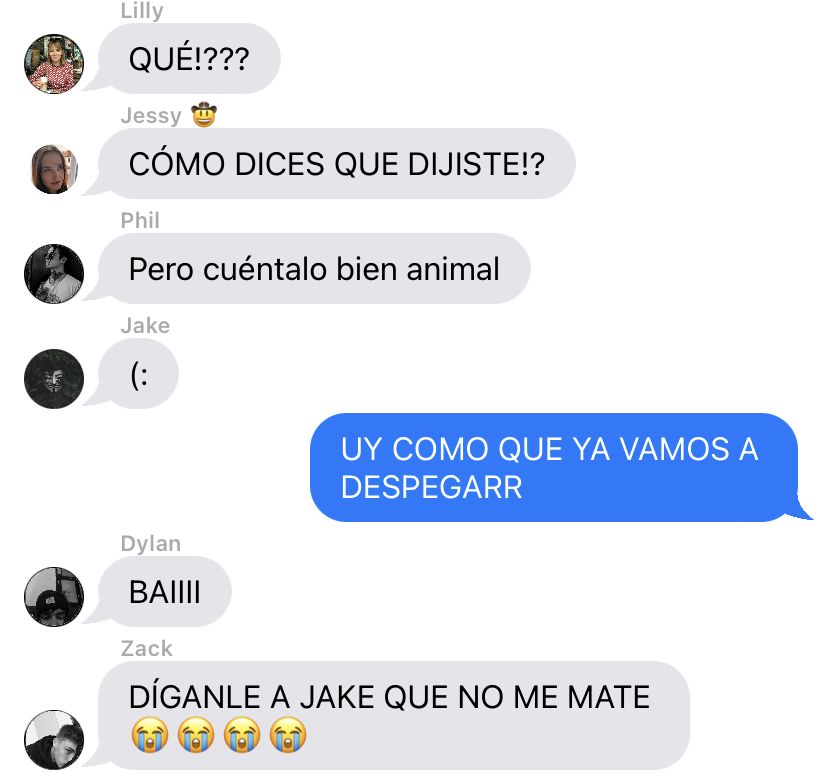Image resolution: width=828 pixels, height=777 pixels.
Task: Tap Zack's profile avatar
Action: (54, 739)
